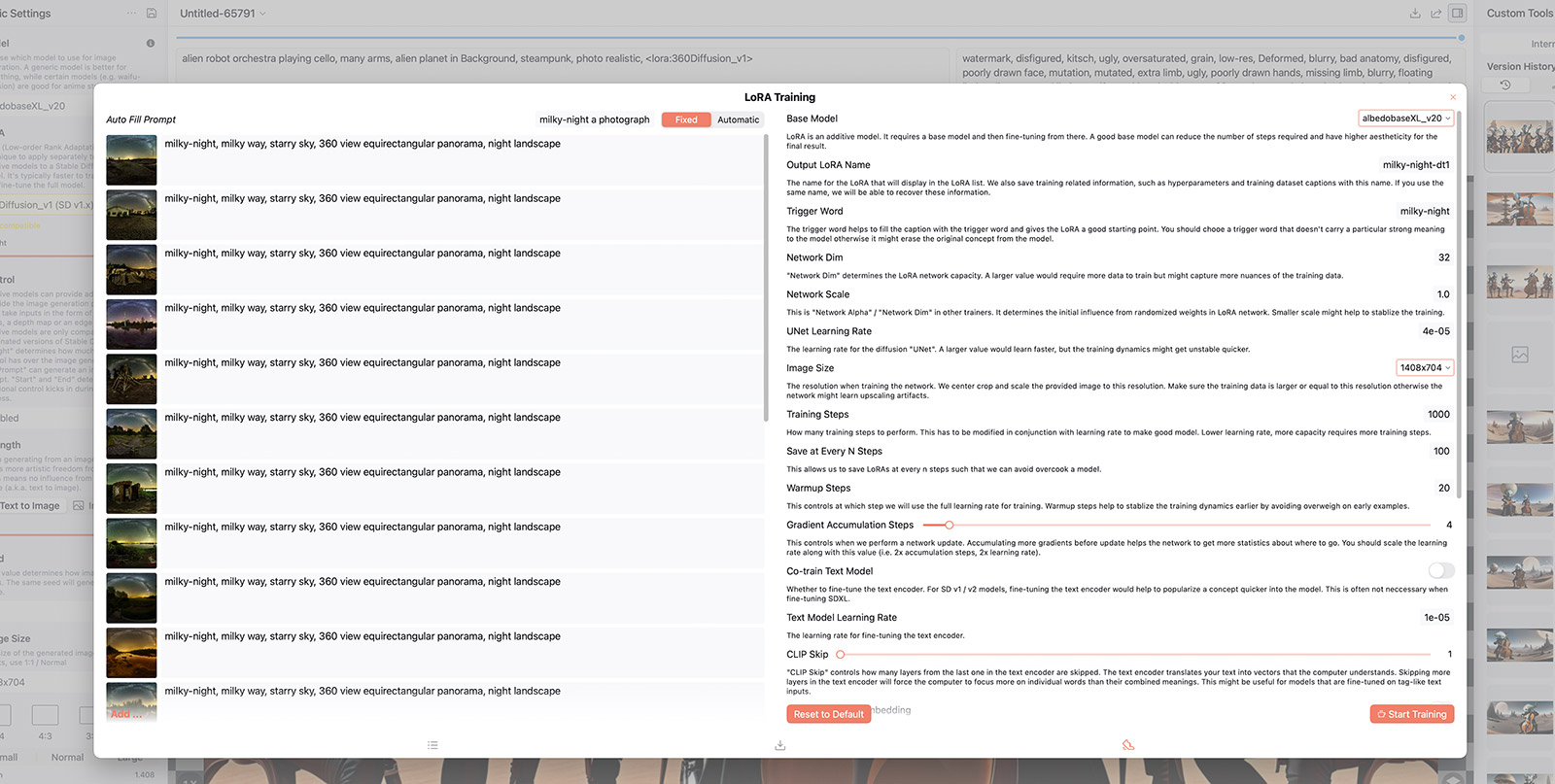Open the list view icon at dialog bottom
Screen dimensions: 1555x784
click(432, 745)
